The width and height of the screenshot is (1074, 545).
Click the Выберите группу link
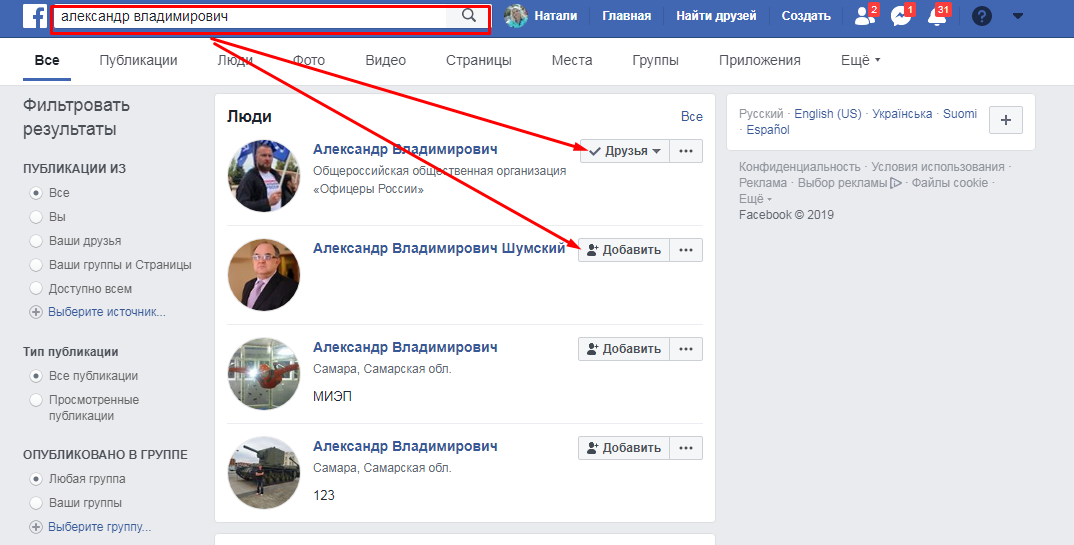coord(100,527)
